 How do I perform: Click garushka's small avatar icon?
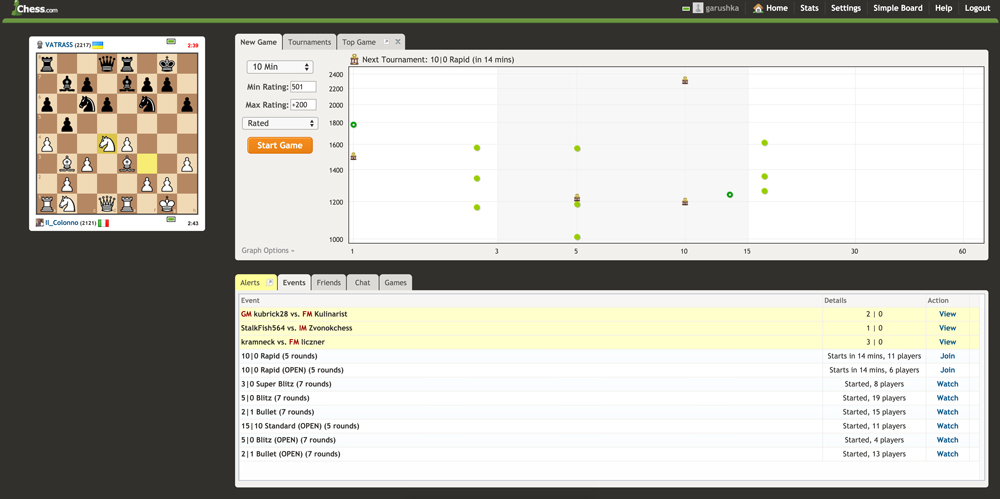pos(698,8)
